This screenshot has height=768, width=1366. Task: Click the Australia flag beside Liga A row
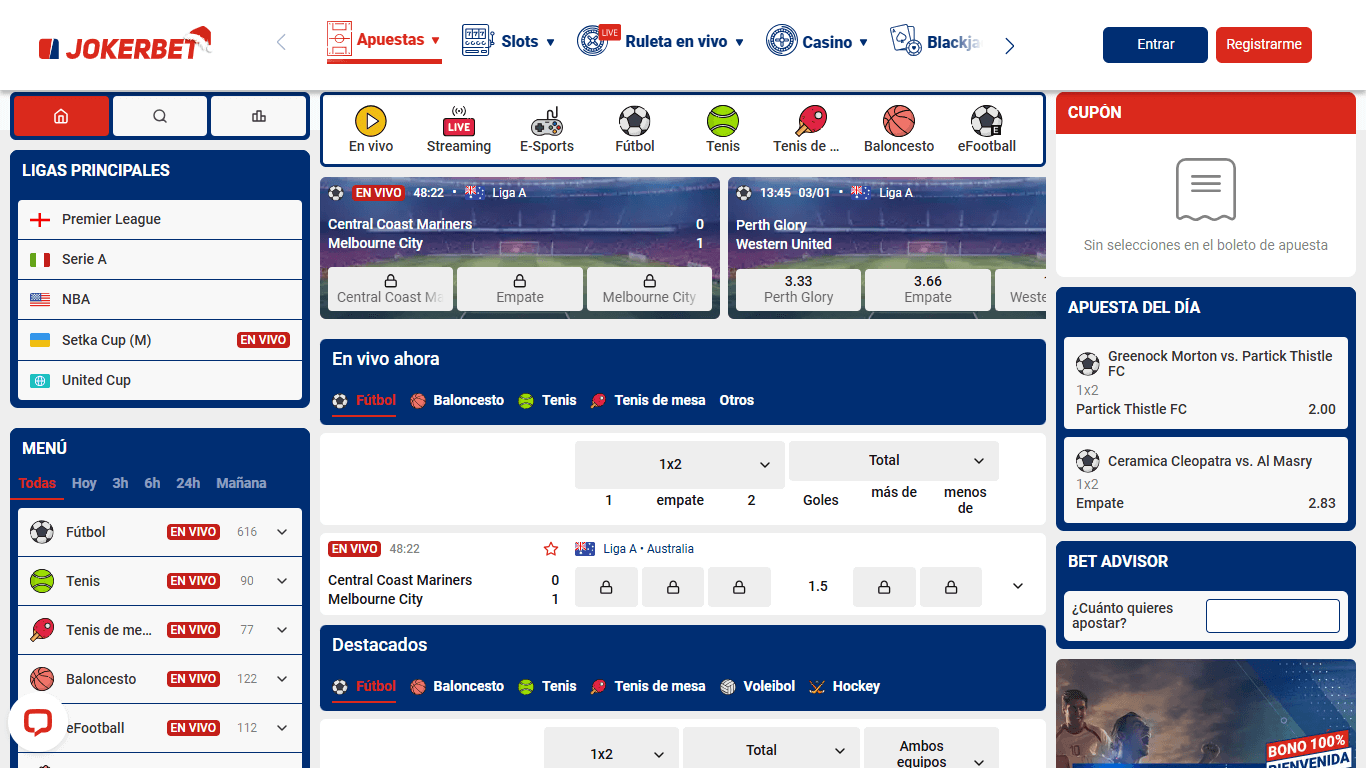coord(585,549)
